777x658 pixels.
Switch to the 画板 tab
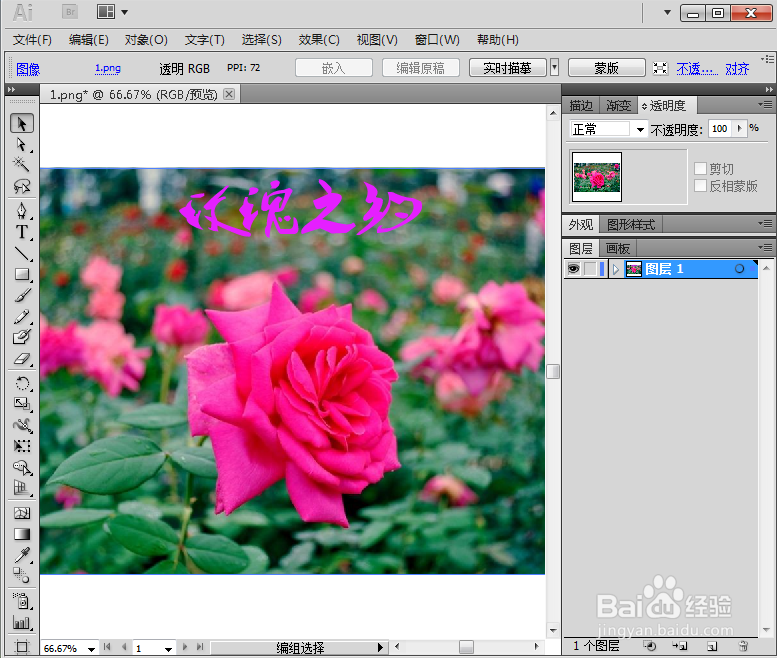617,248
